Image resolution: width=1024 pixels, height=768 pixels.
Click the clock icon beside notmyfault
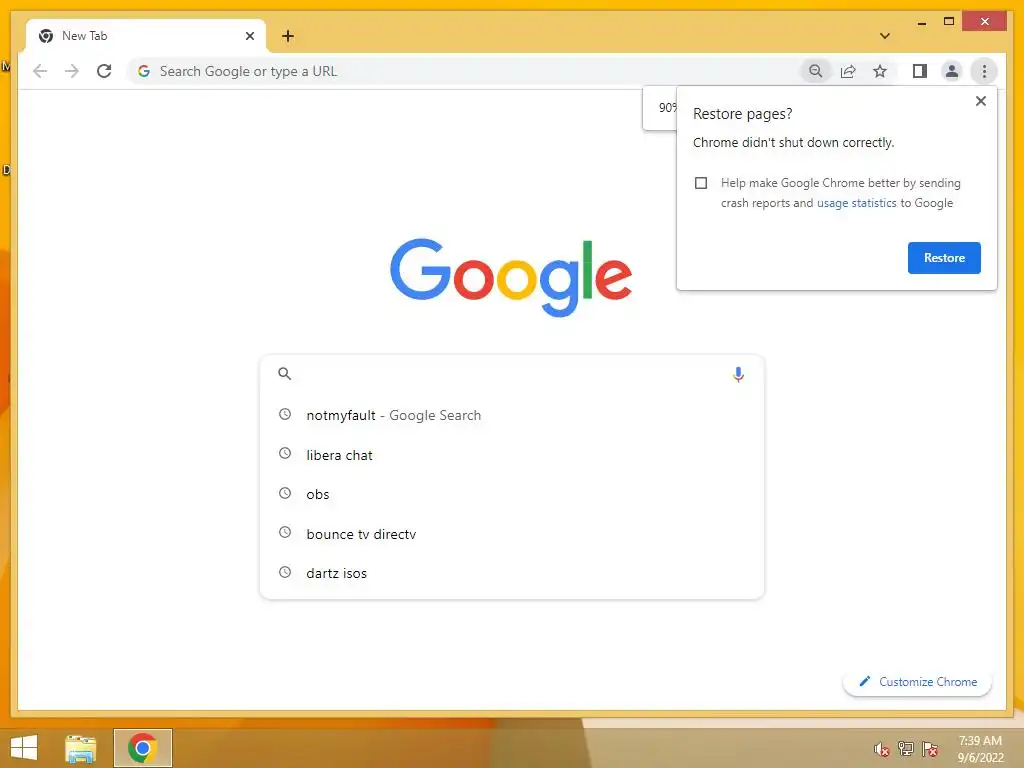[285, 414]
